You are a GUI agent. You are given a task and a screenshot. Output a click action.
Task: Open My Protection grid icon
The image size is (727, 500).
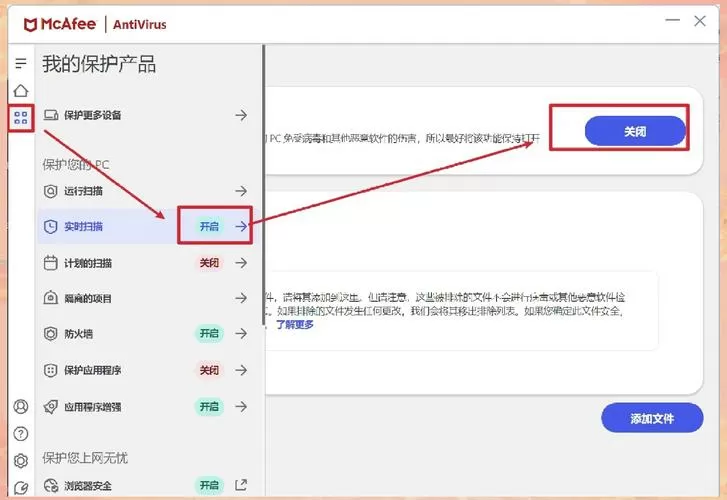[21, 118]
